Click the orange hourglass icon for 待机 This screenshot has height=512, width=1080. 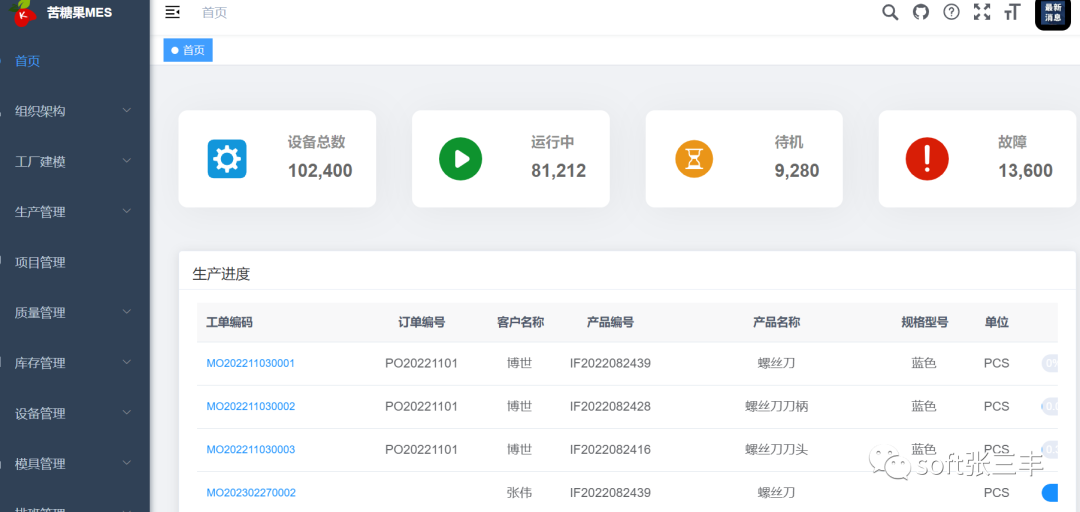(x=694, y=159)
